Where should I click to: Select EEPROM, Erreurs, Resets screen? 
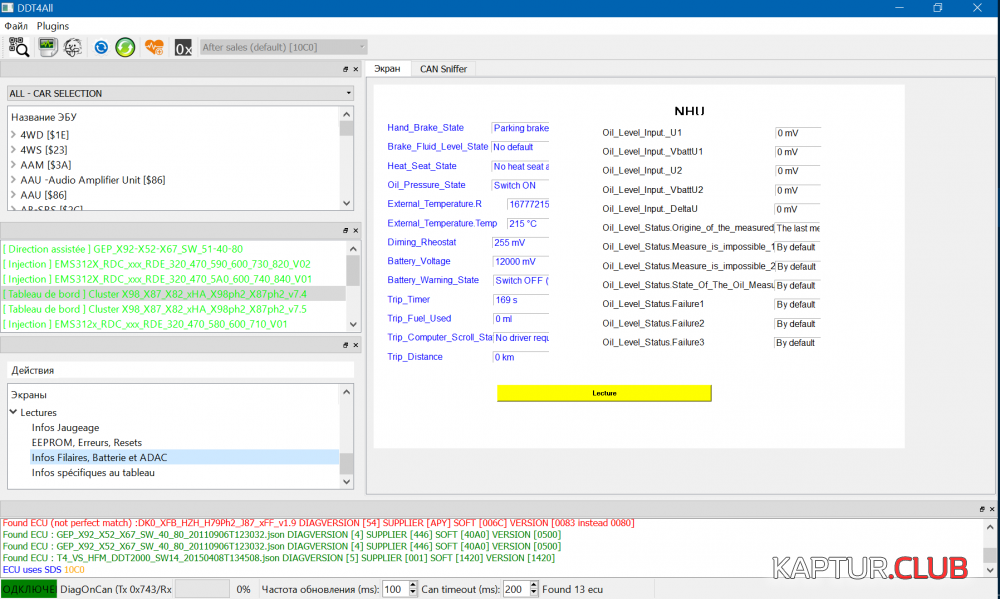pos(87,443)
